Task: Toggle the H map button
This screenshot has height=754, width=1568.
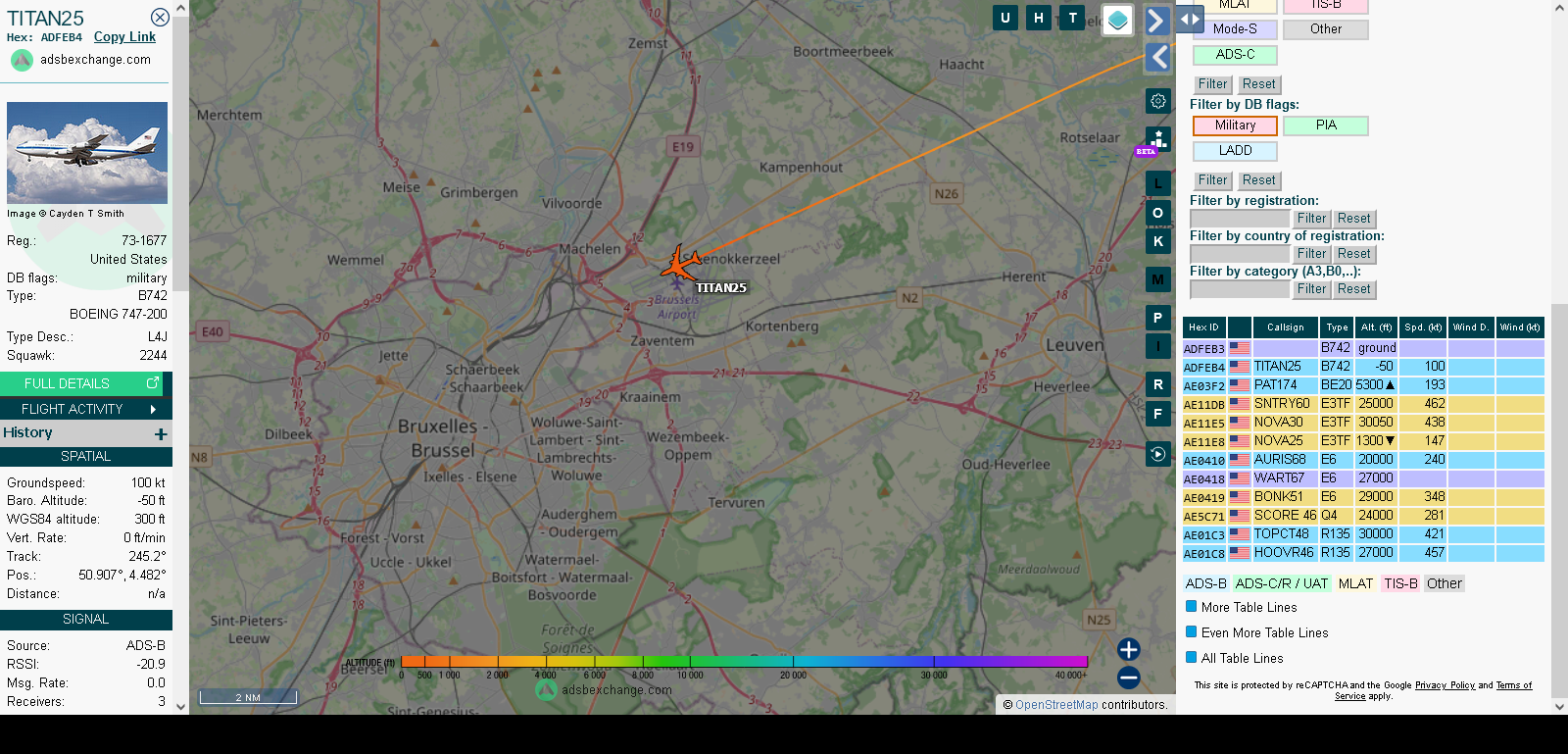Action: point(1039,18)
